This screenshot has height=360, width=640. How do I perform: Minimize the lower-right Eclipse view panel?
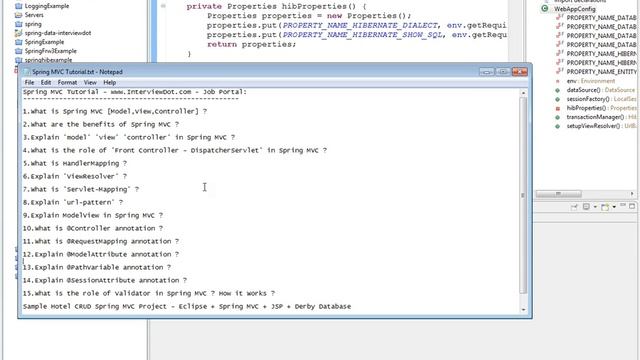[623, 206]
